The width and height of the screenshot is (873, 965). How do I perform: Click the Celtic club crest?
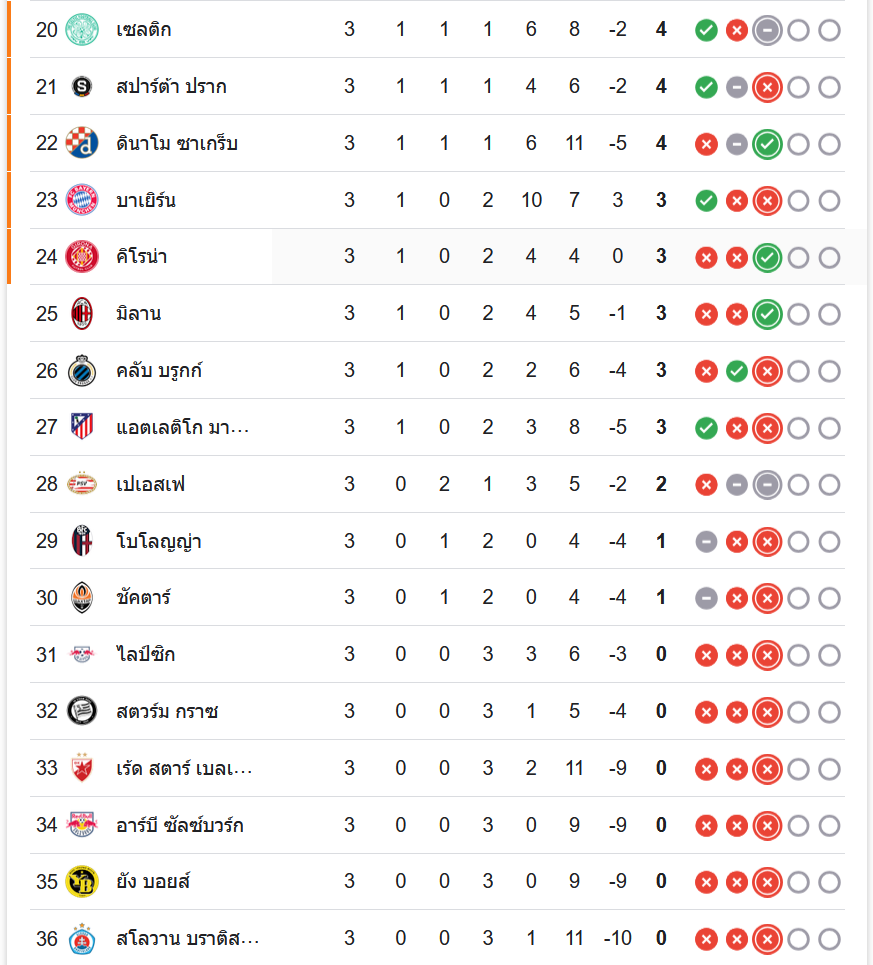click(x=82, y=30)
